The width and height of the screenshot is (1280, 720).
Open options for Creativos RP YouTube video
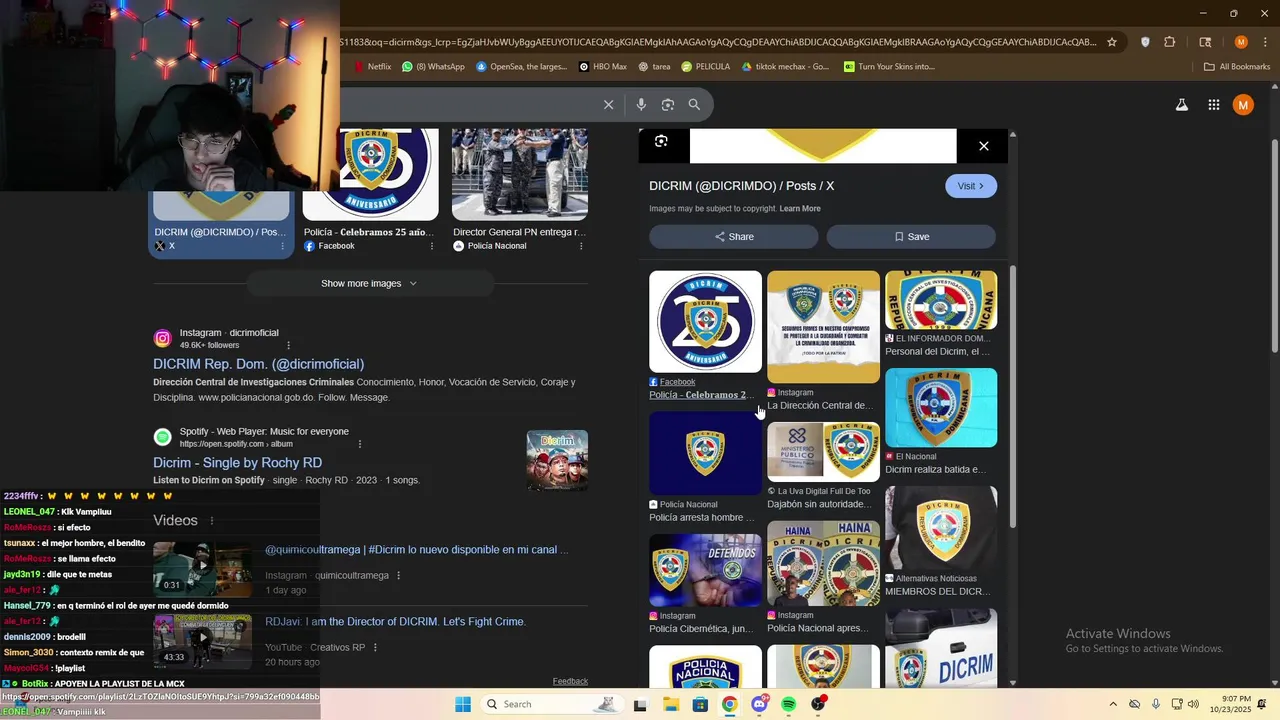click(x=376, y=648)
